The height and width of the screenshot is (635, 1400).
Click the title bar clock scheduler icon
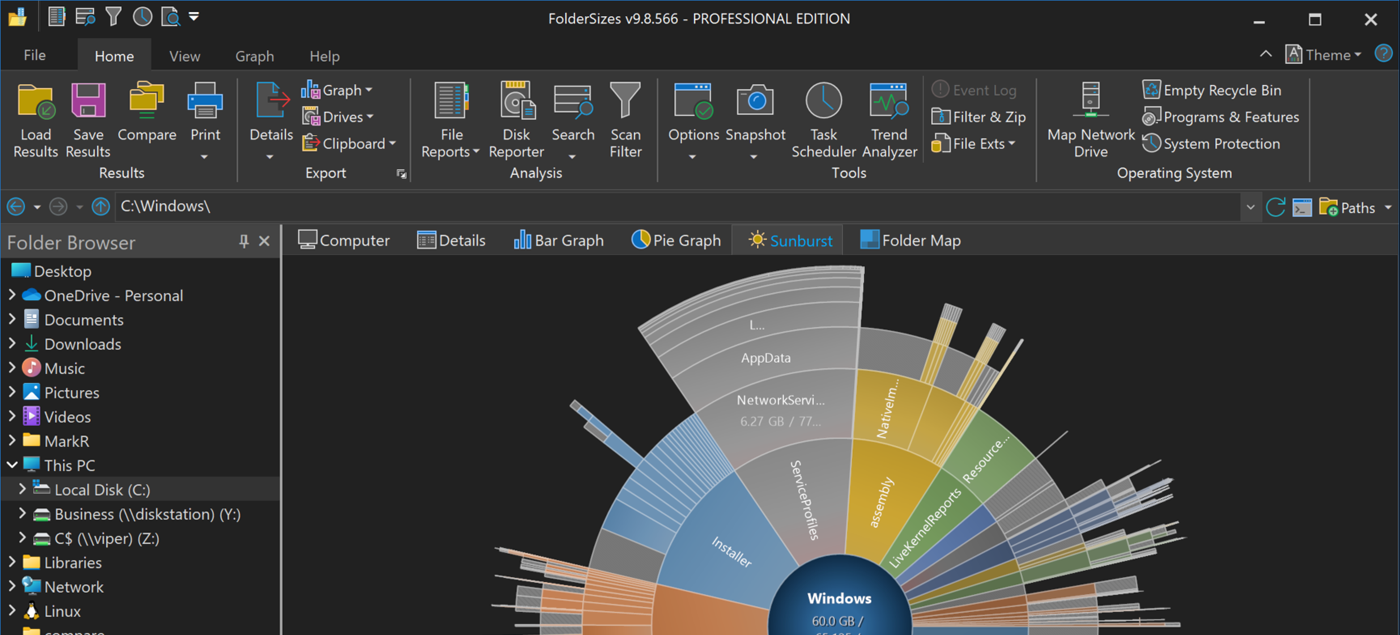pos(142,16)
